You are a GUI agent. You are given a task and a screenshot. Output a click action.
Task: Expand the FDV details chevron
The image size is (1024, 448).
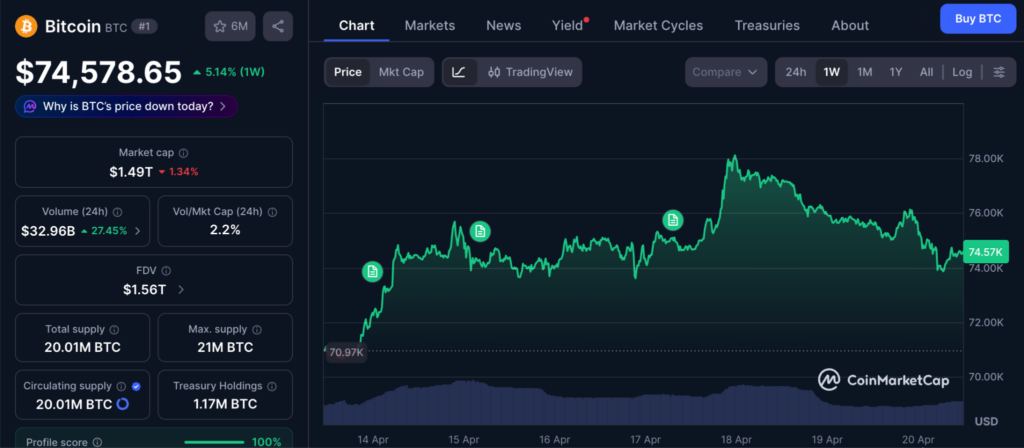181,290
